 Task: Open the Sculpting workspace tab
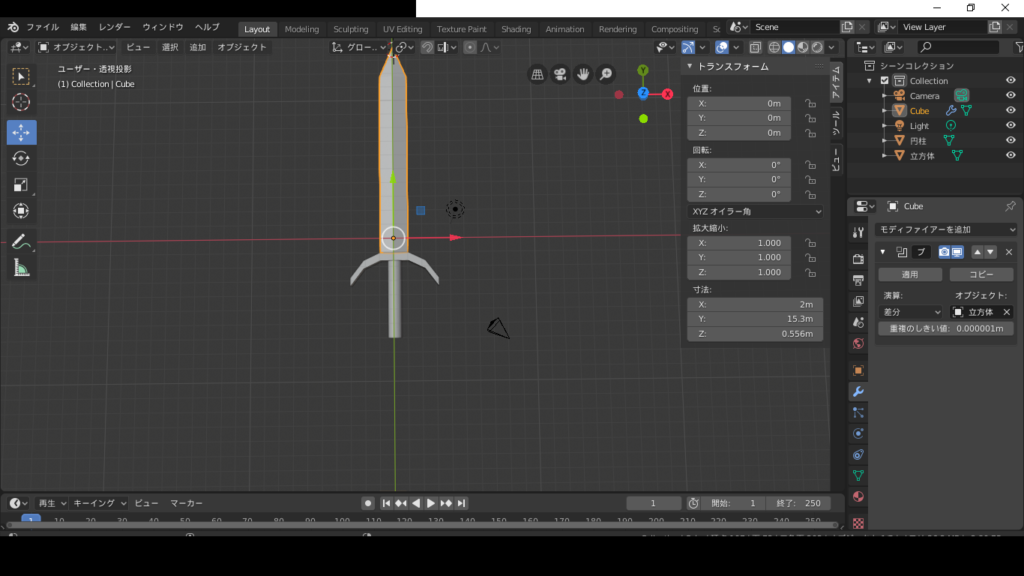tap(350, 29)
